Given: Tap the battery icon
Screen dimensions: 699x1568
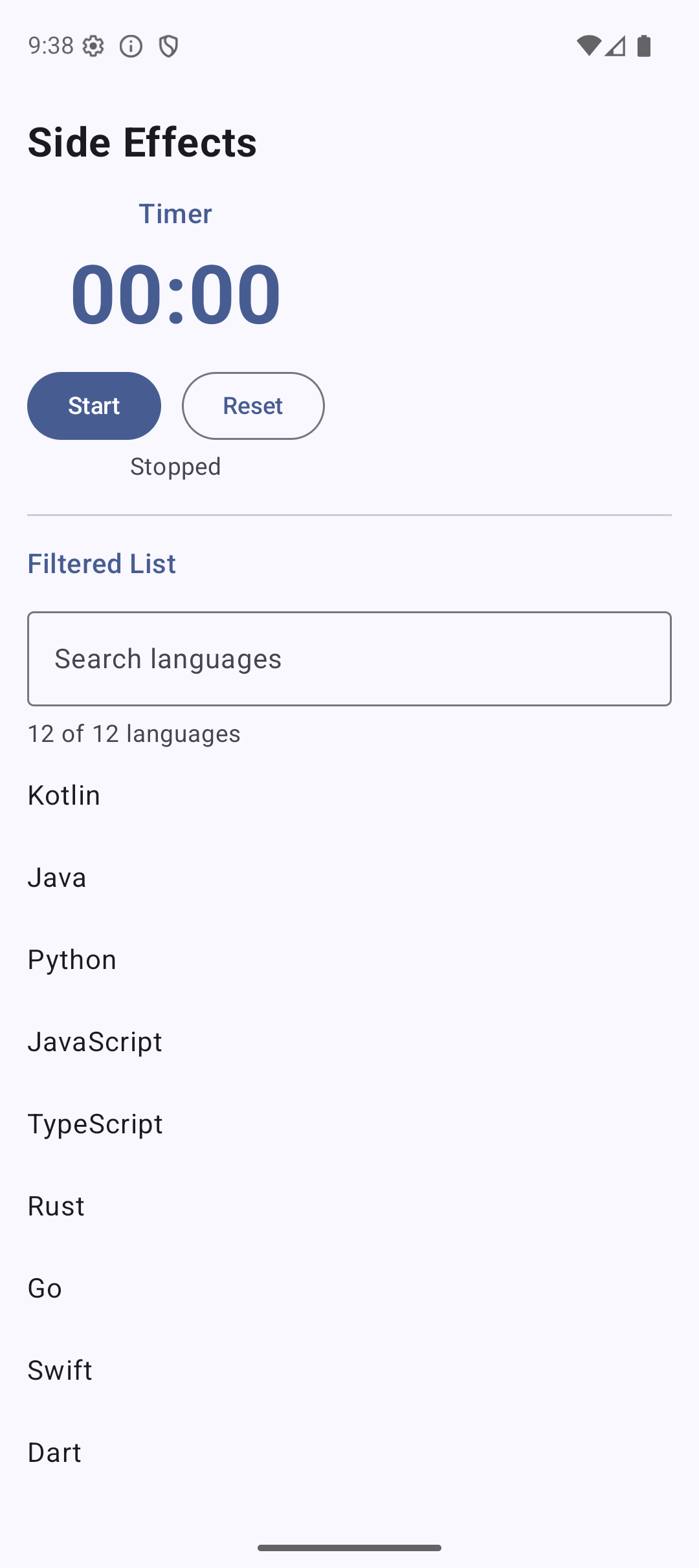Looking at the screenshot, I should click(x=644, y=46).
